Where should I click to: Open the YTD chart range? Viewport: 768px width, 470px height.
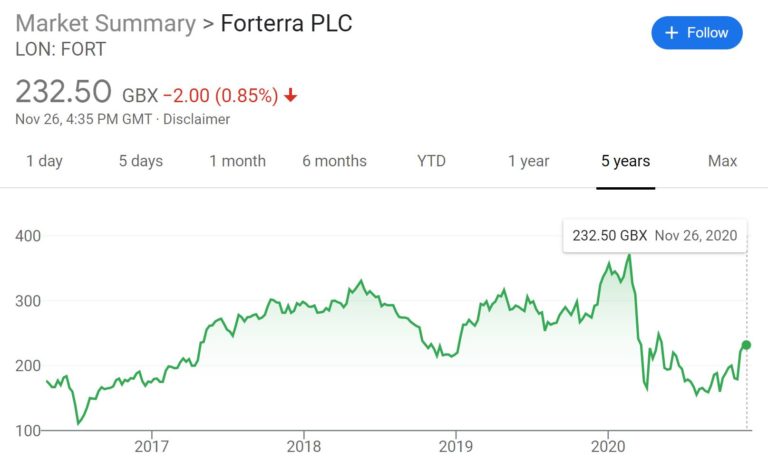[431, 161]
